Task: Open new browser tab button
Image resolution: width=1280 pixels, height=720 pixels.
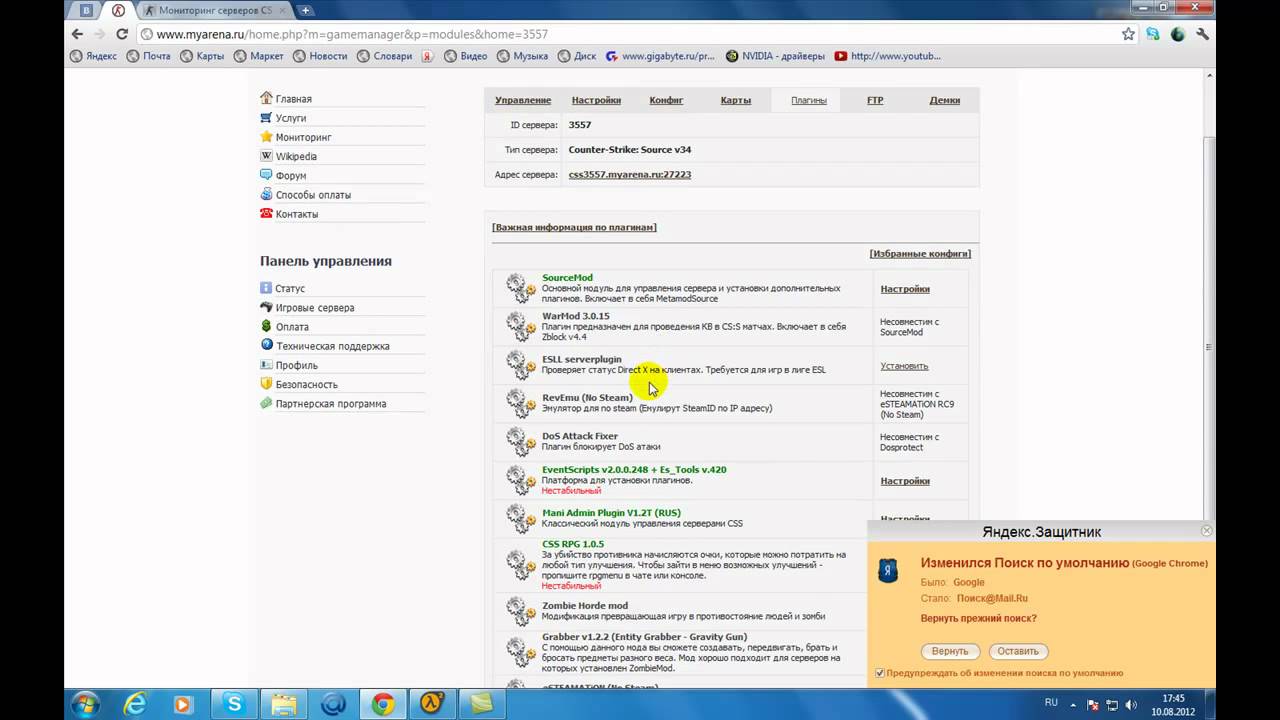Action: pos(306,10)
